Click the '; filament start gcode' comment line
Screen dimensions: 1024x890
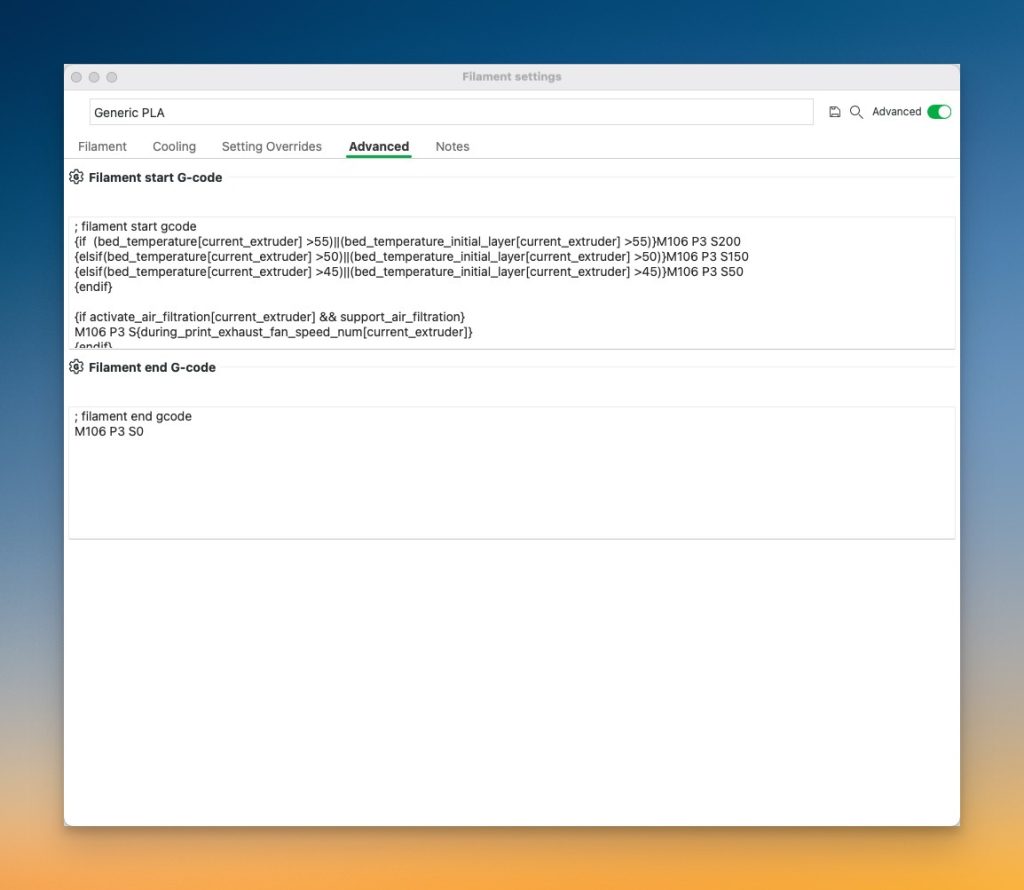click(135, 226)
